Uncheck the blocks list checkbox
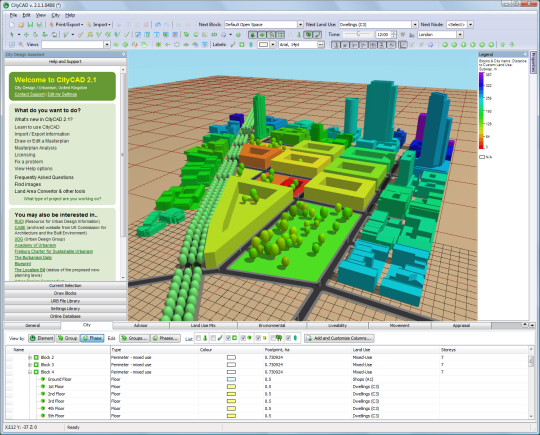Image resolution: width=540 pixels, height=435 pixels. [x=228, y=338]
